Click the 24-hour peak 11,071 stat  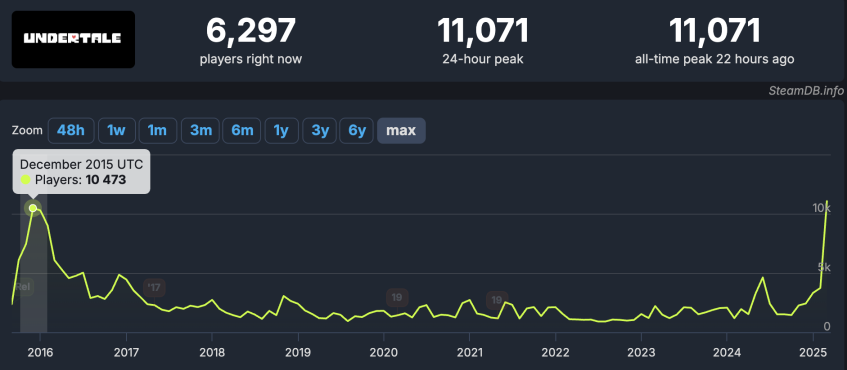pos(482,40)
